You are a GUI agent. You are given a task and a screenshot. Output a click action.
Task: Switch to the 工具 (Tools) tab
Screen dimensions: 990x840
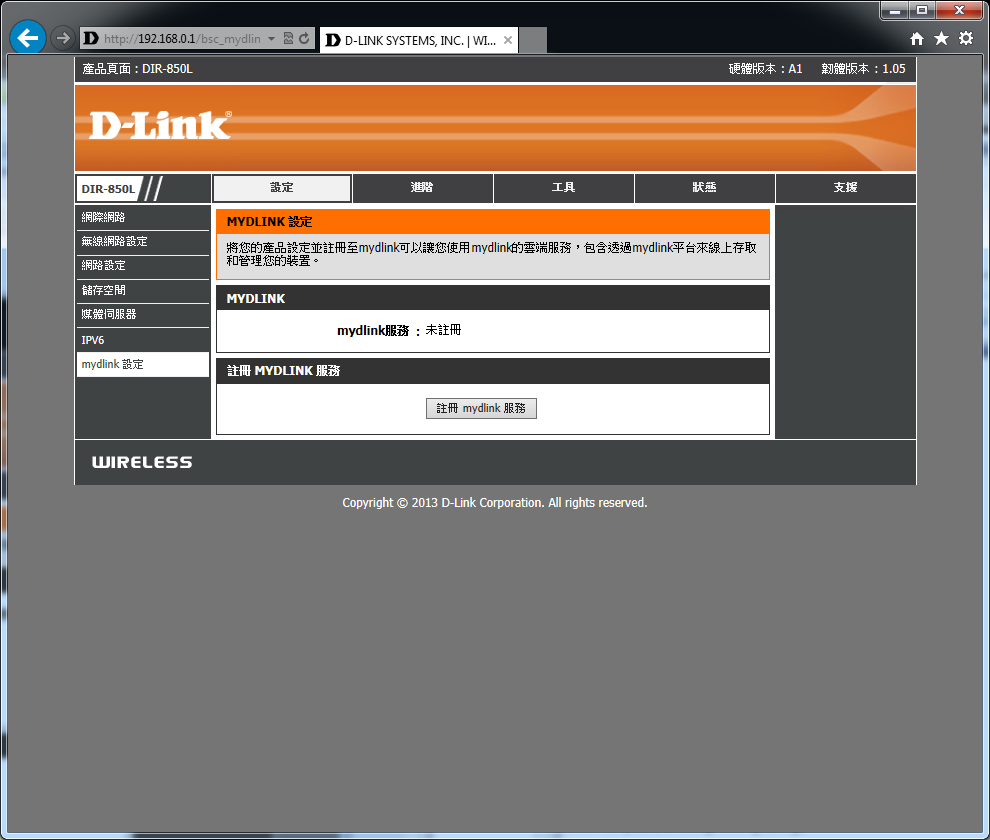pyautogui.click(x=563, y=188)
